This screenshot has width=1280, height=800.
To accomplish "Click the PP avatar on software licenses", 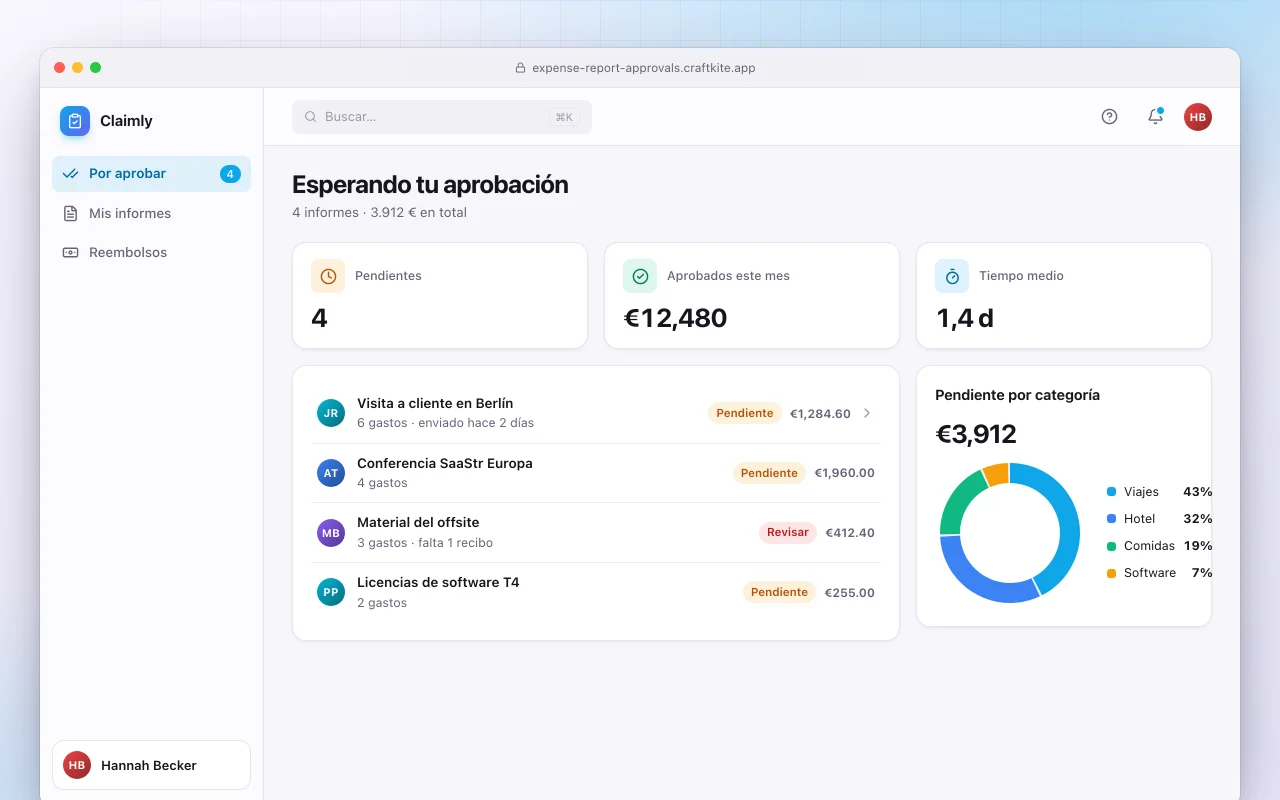I will (x=331, y=592).
